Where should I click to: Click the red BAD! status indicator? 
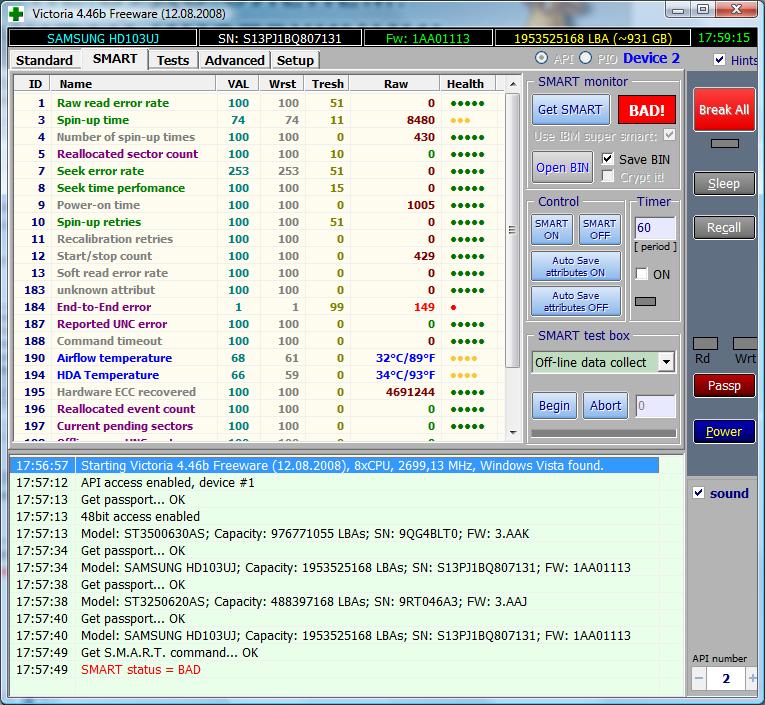pyautogui.click(x=646, y=110)
